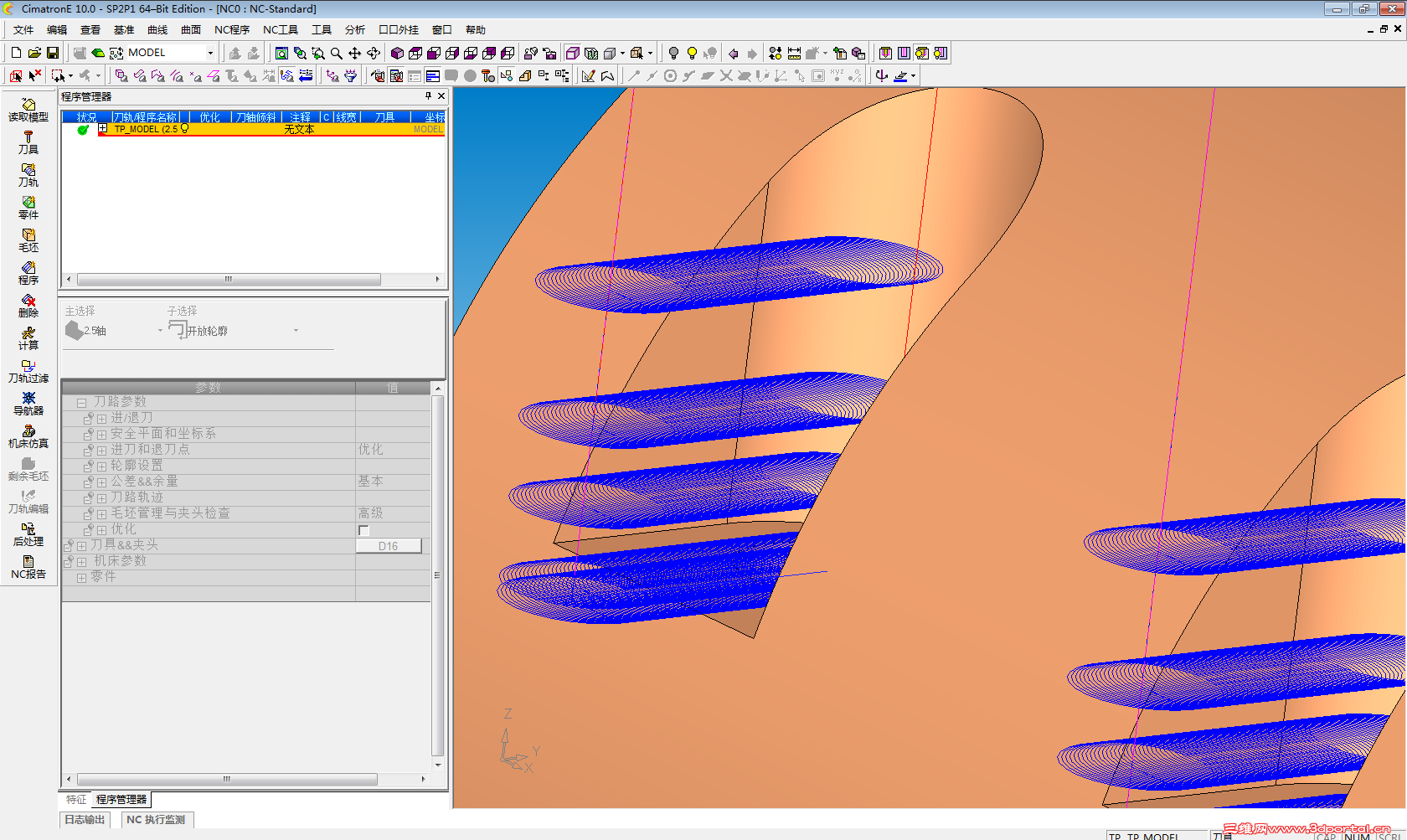Choose the isometric solid cube view icon

[397, 53]
